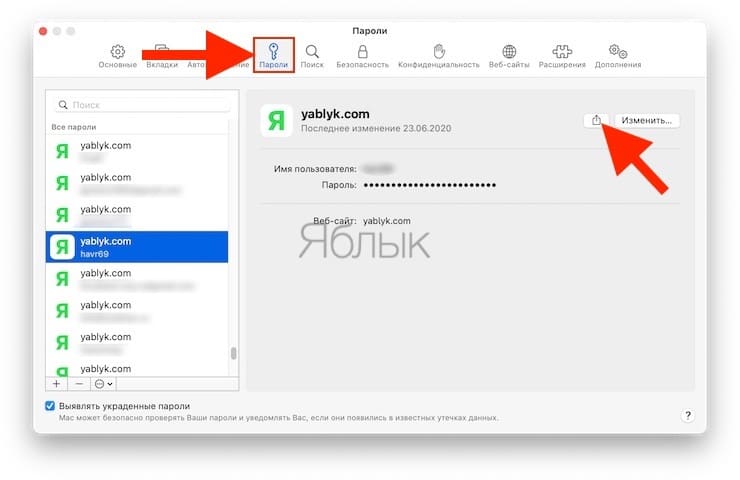The image size is (740, 480).
Task: Open the Веб-сайты globe icon tab
Action: [x=509, y=56]
